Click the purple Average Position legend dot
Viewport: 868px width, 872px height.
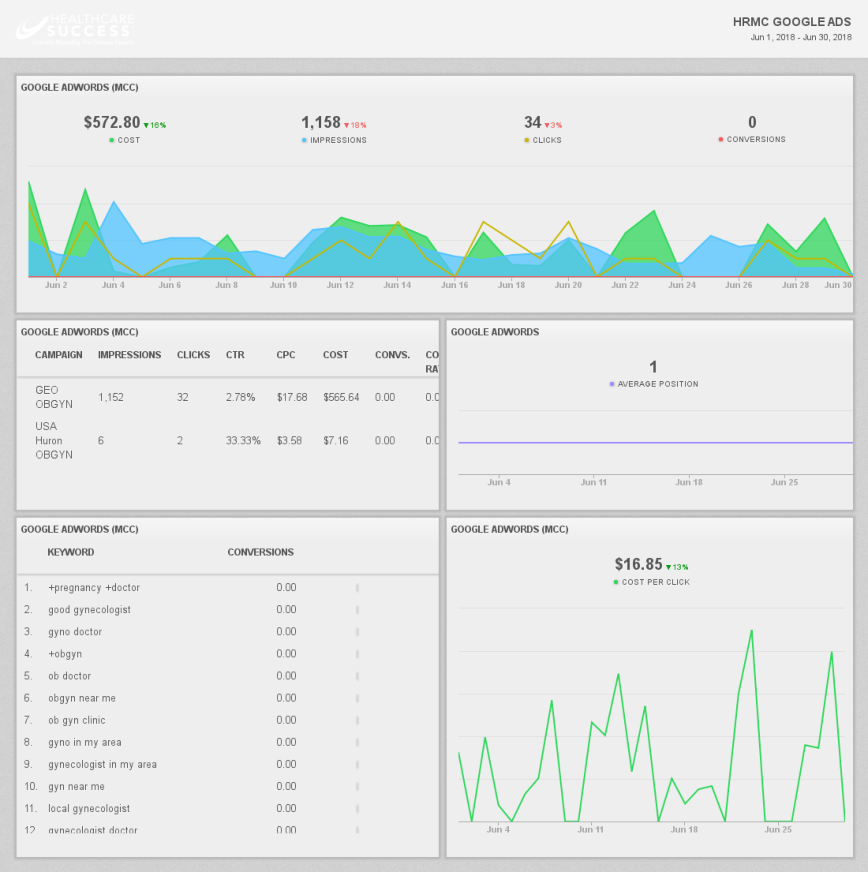[x=612, y=384]
